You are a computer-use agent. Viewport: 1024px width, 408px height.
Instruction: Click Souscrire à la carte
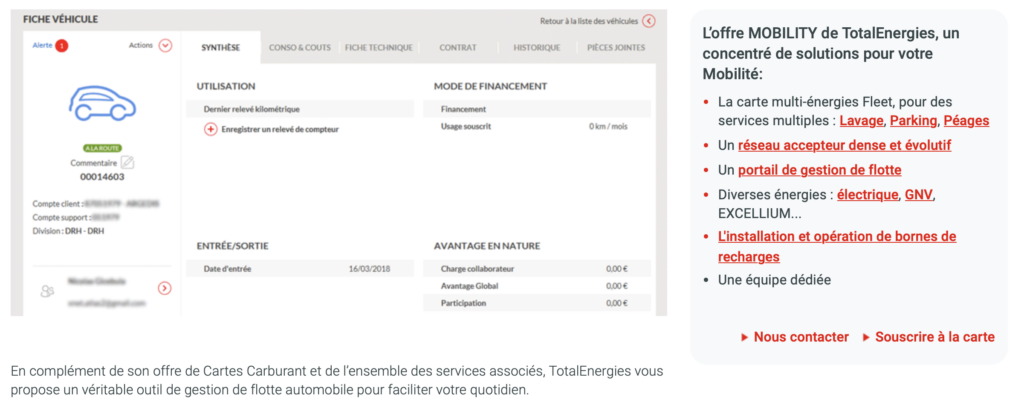pos(934,337)
